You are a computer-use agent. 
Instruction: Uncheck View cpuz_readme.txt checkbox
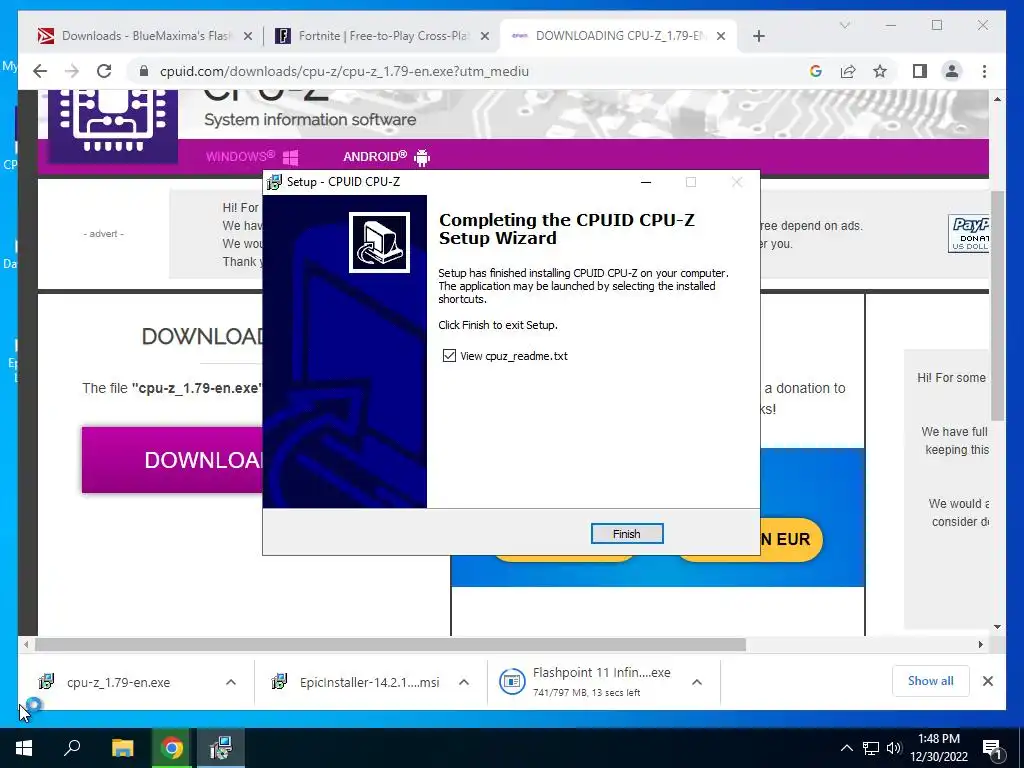449,355
